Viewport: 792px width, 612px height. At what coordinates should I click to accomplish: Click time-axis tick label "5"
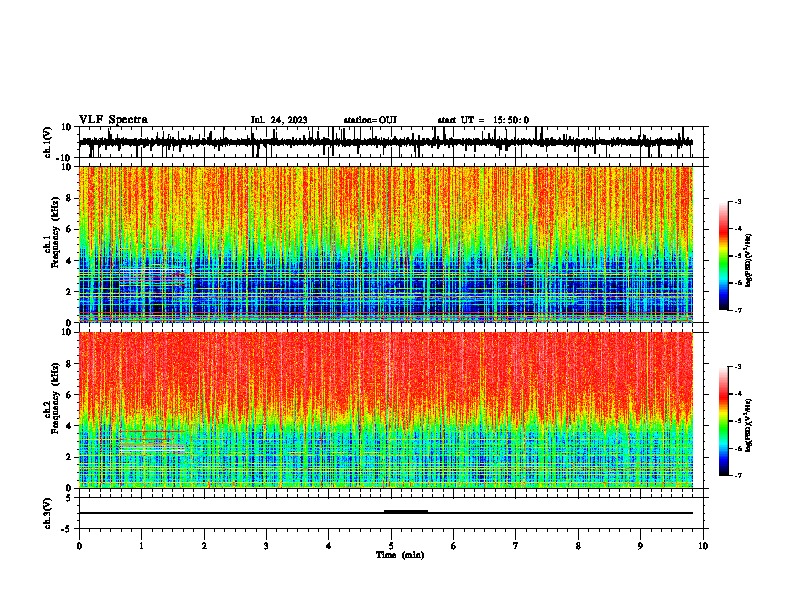(x=391, y=546)
